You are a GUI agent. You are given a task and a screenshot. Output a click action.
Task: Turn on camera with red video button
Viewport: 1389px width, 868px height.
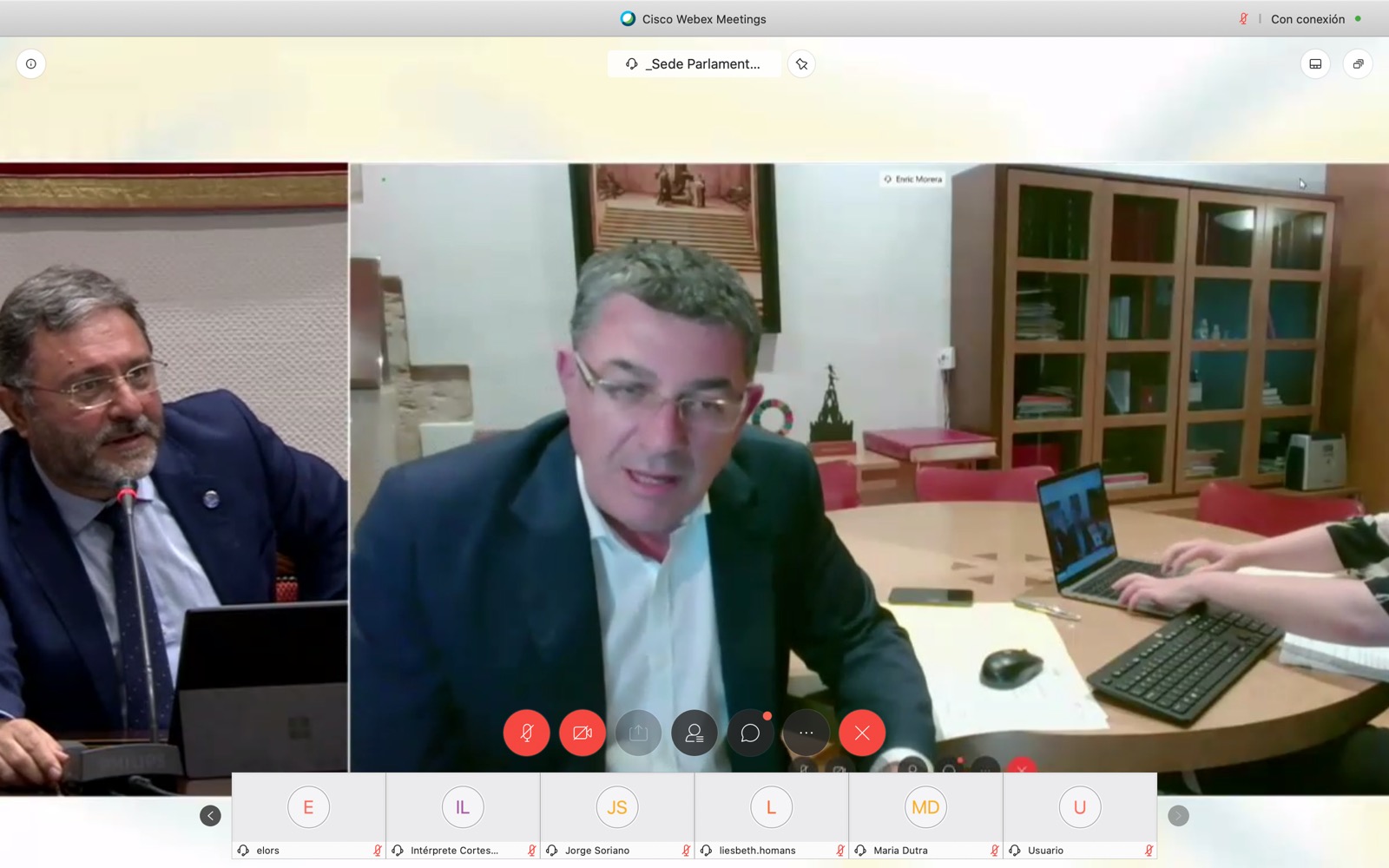click(x=583, y=733)
